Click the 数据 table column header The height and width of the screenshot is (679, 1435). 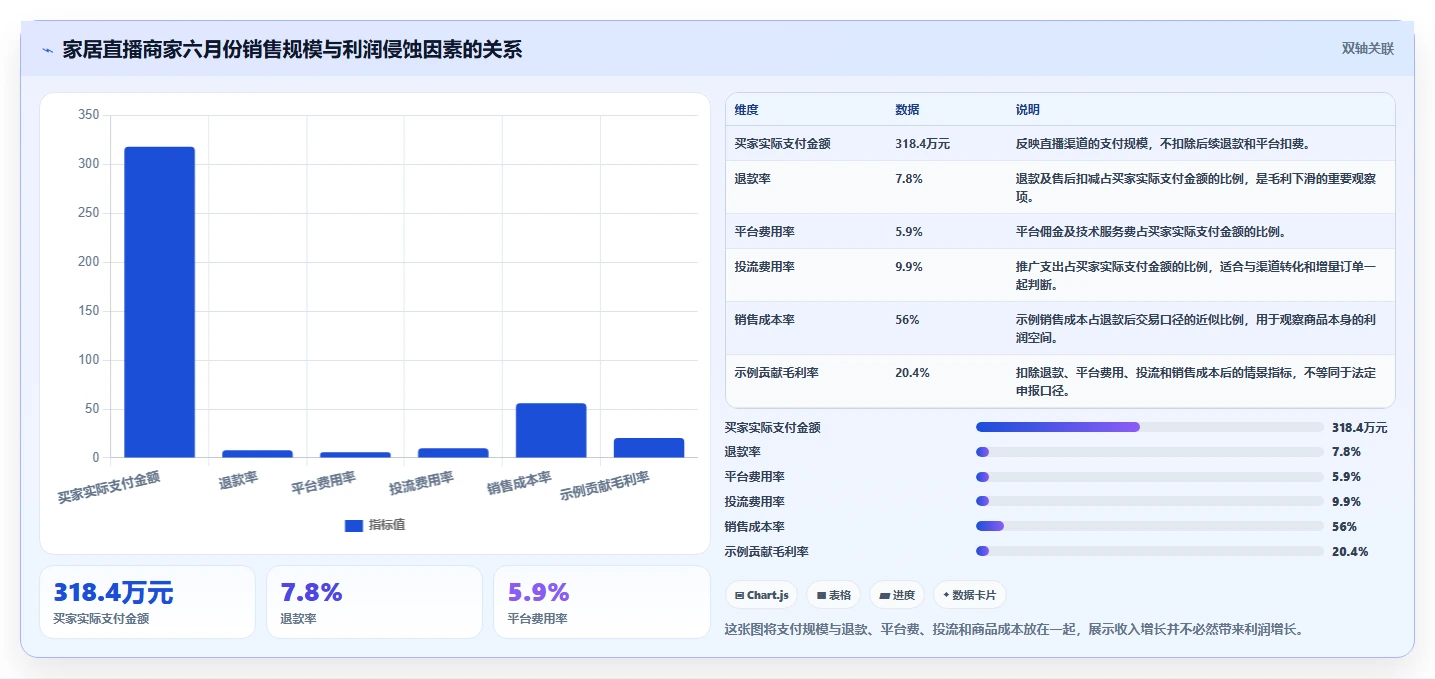point(907,110)
